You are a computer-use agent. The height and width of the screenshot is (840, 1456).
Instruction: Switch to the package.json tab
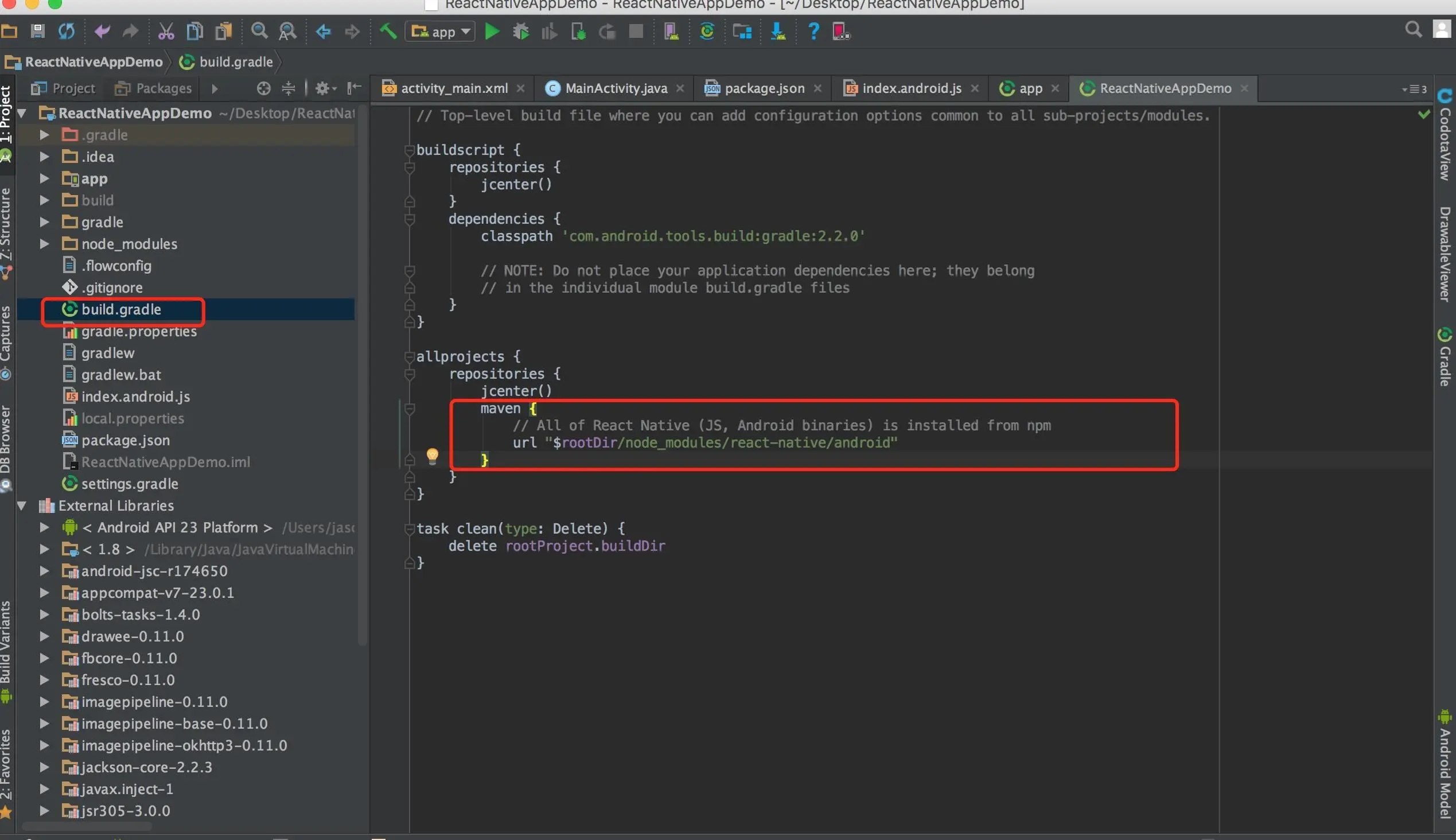point(764,88)
